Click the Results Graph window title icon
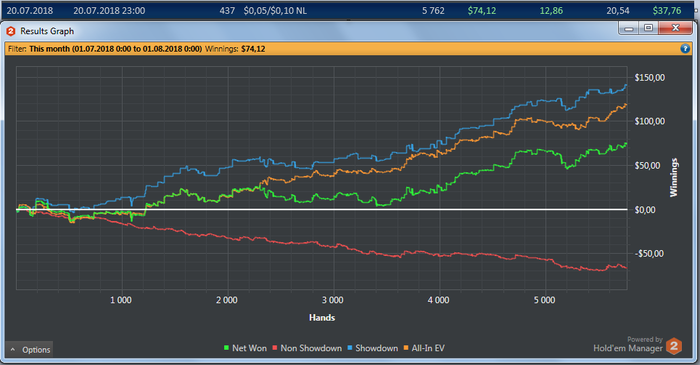700x365 pixels. (x=11, y=31)
